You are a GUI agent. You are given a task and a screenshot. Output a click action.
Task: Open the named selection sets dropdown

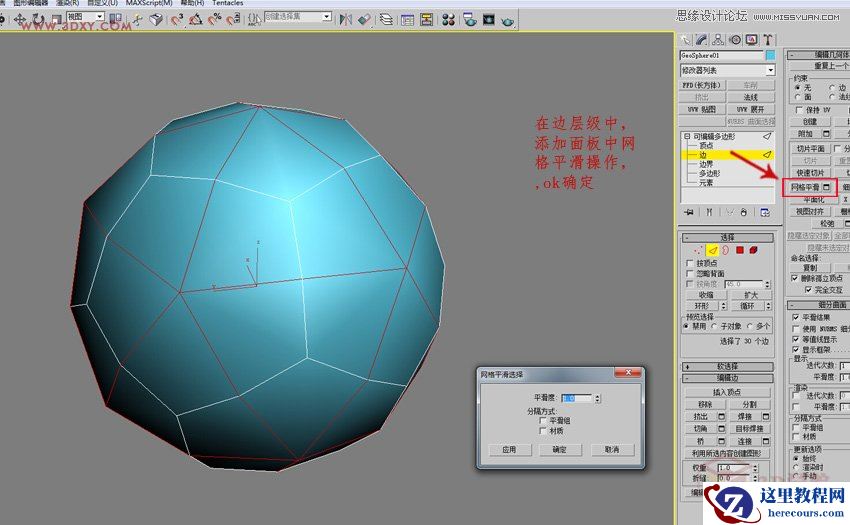(x=326, y=17)
